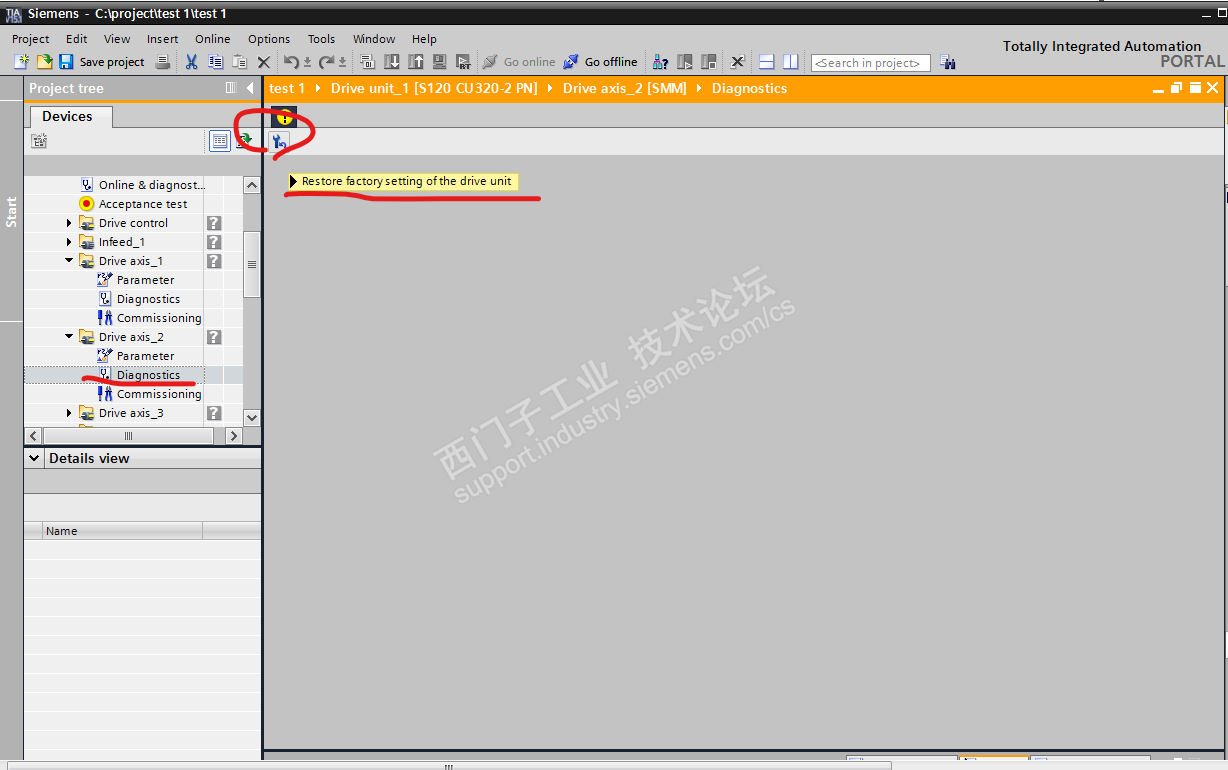Toggle the project tree table view icon
1228x770 pixels.
pyautogui.click(x=220, y=141)
